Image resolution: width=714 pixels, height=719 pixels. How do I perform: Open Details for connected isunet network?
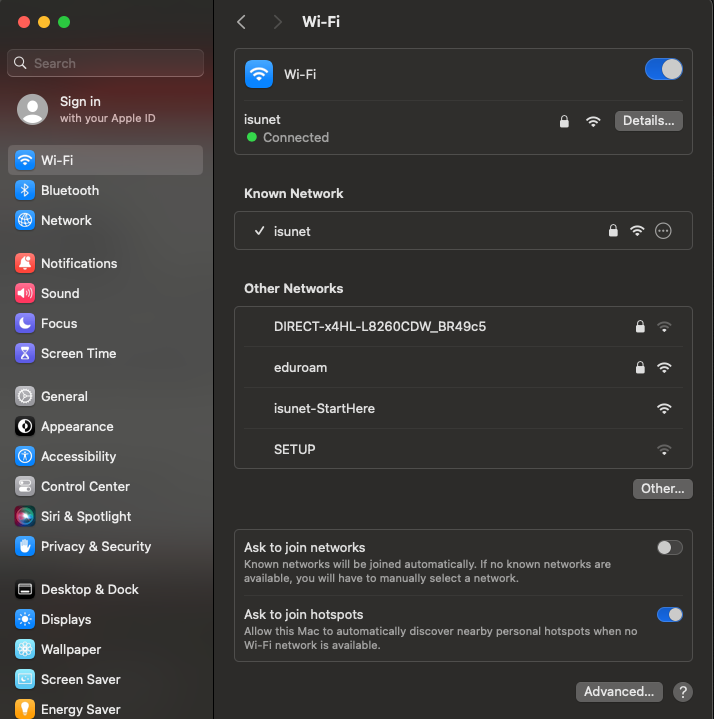(x=648, y=121)
